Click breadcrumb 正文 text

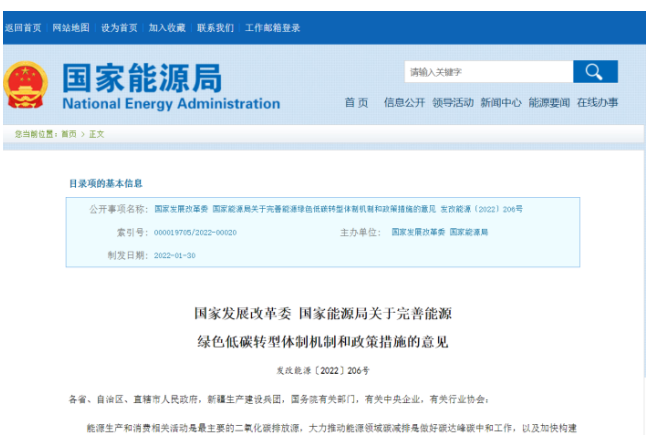[96, 134]
